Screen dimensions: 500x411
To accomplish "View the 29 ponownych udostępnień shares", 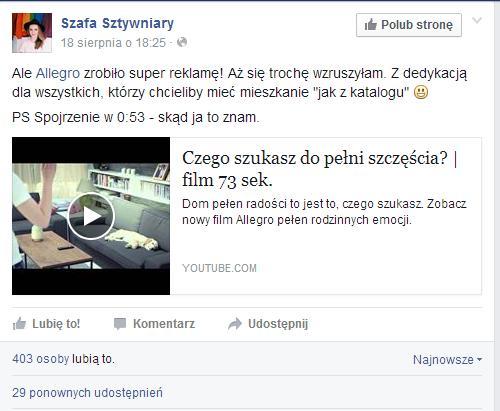I will coord(87,393).
